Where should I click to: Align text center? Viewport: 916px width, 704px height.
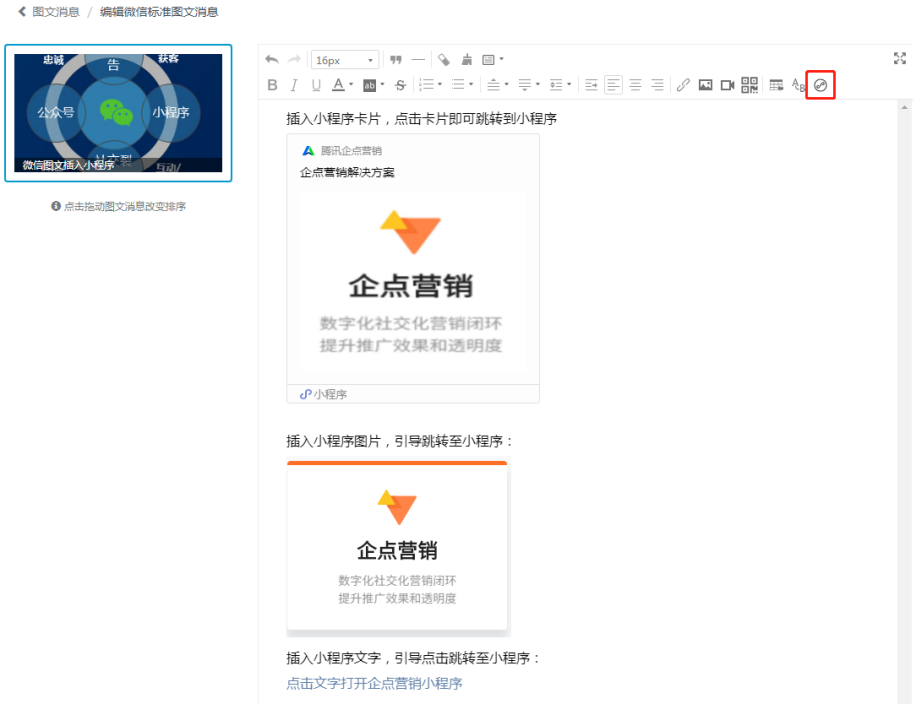point(636,85)
